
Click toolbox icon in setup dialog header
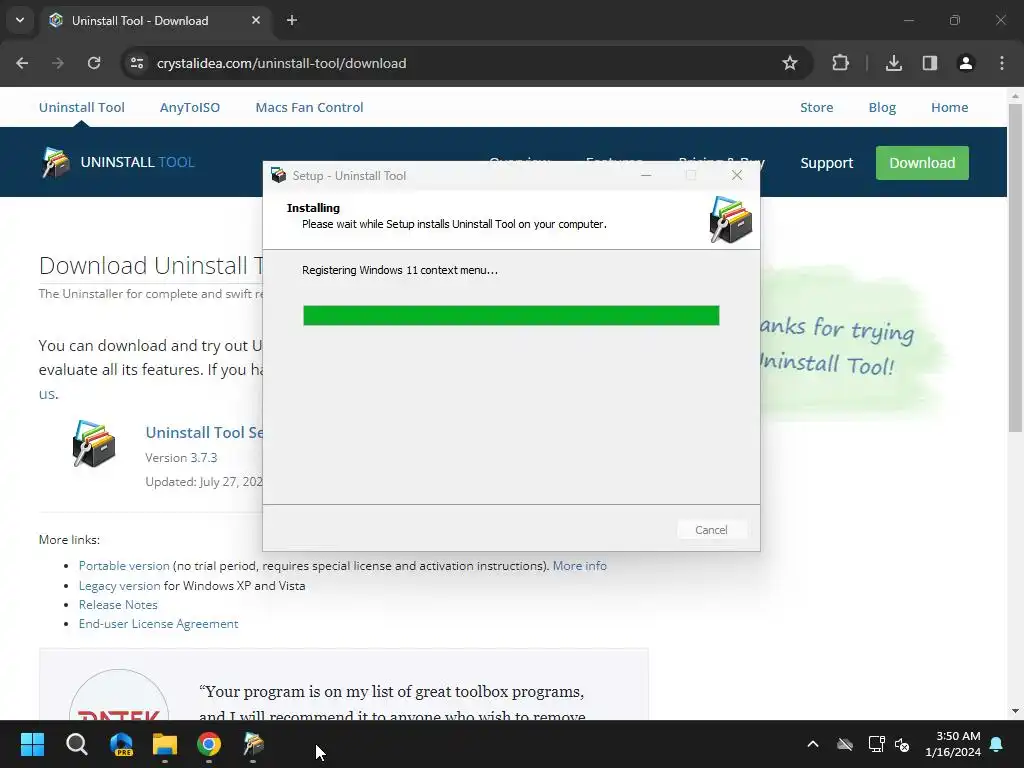pyautogui.click(x=730, y=220)
